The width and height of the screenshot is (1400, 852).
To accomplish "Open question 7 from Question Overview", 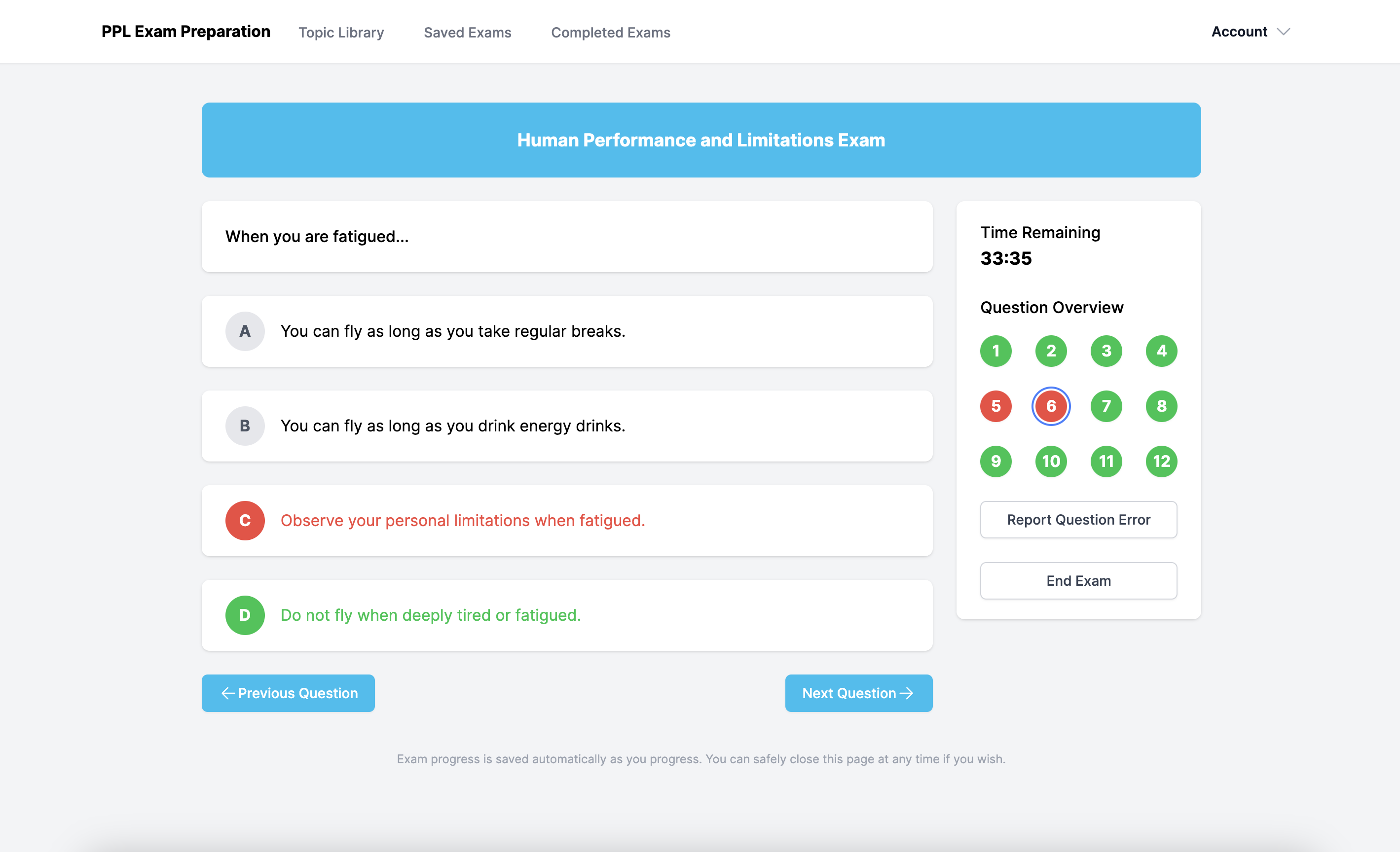I will coord(1105,406).
